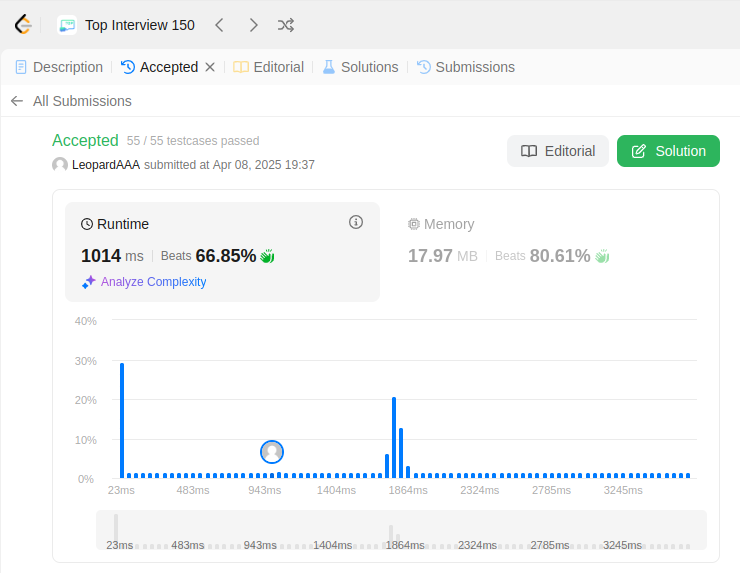740x573 pixels.
Task: Click the LeopardAAA username link
Action: (106, 165)
